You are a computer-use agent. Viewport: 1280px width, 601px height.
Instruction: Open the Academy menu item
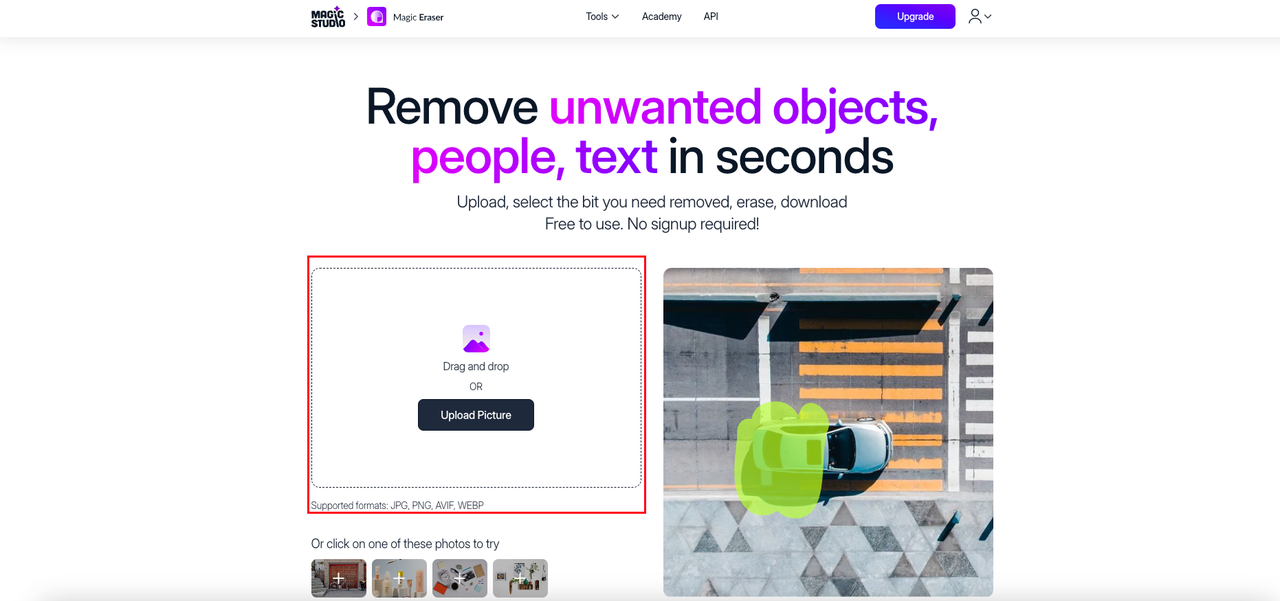tap(662, 17)
